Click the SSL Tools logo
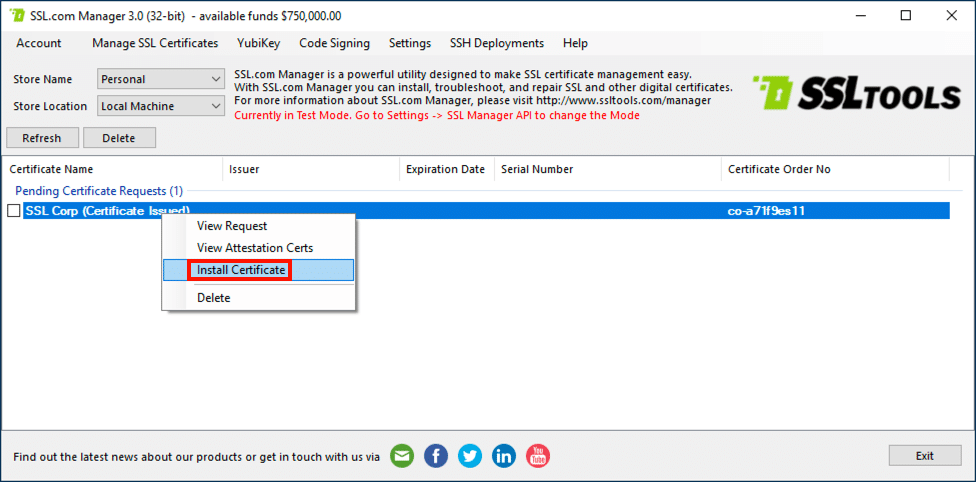 [855, 94]
